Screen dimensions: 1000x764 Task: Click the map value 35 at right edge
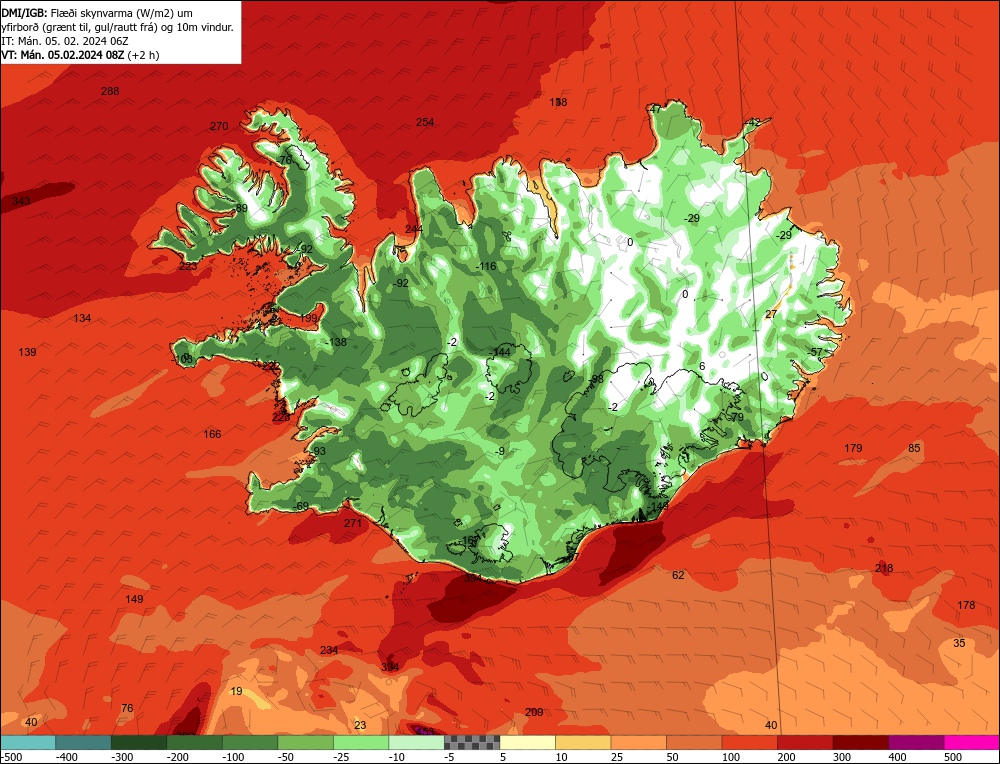[959, 643]
